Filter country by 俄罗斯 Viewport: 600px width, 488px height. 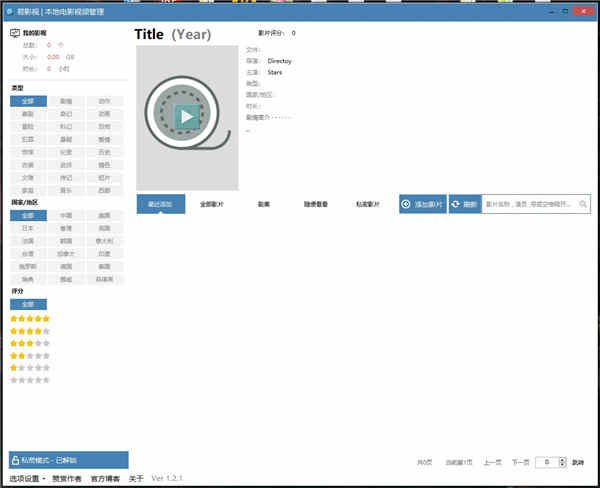click(28, 266)
